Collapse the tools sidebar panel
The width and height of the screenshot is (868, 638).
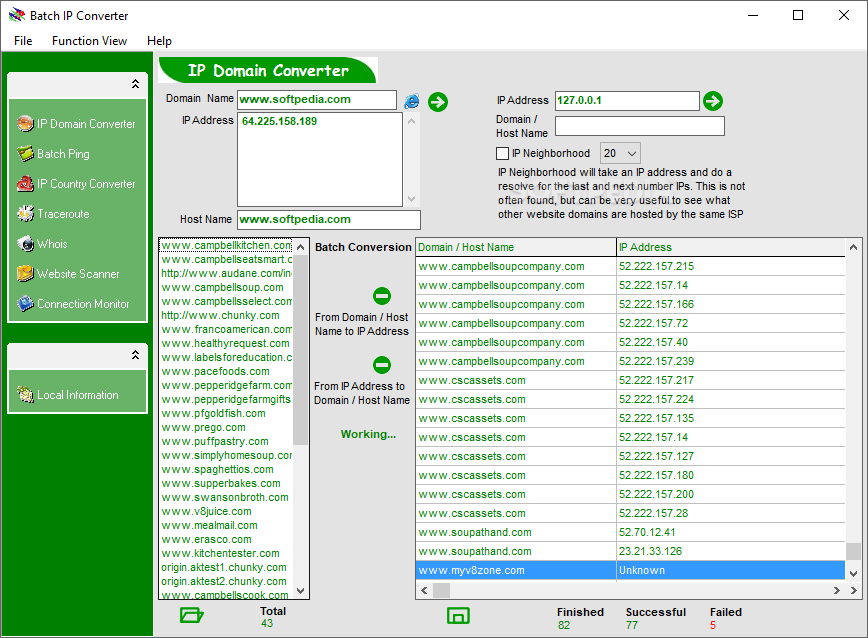click(135, 84)
